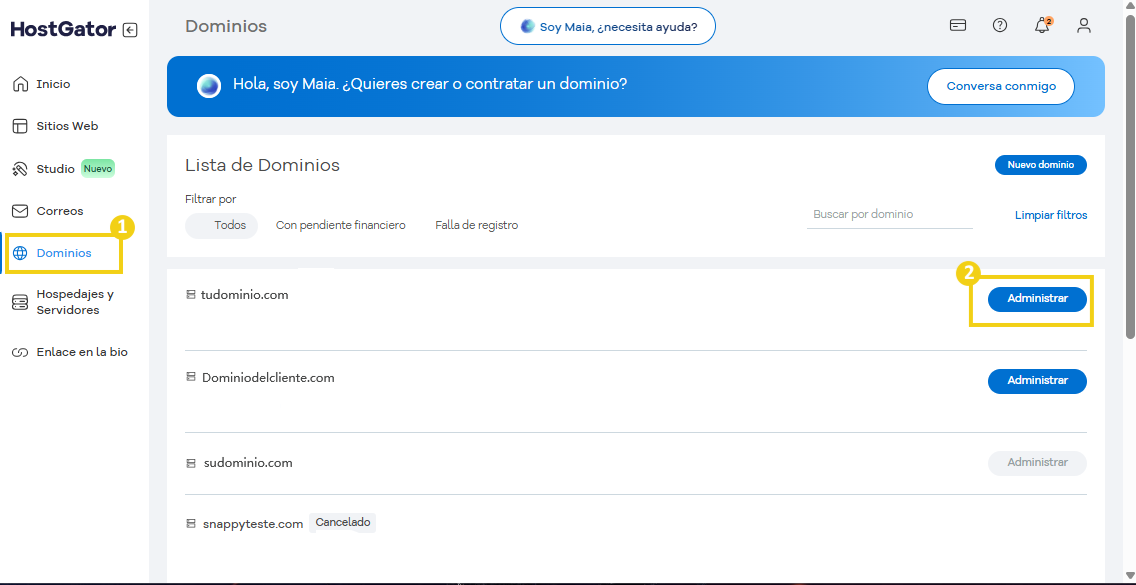Viewport: 1136px width, 585px height.
Task: Click the Enlace en la bio link icon
Action: [x=20, y=352]
